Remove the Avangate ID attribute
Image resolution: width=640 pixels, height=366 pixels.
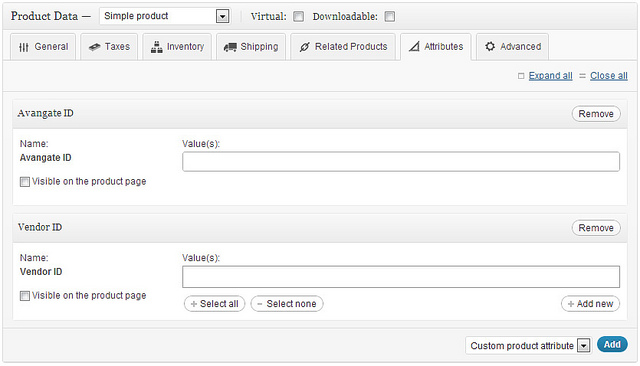click(596, 114)
